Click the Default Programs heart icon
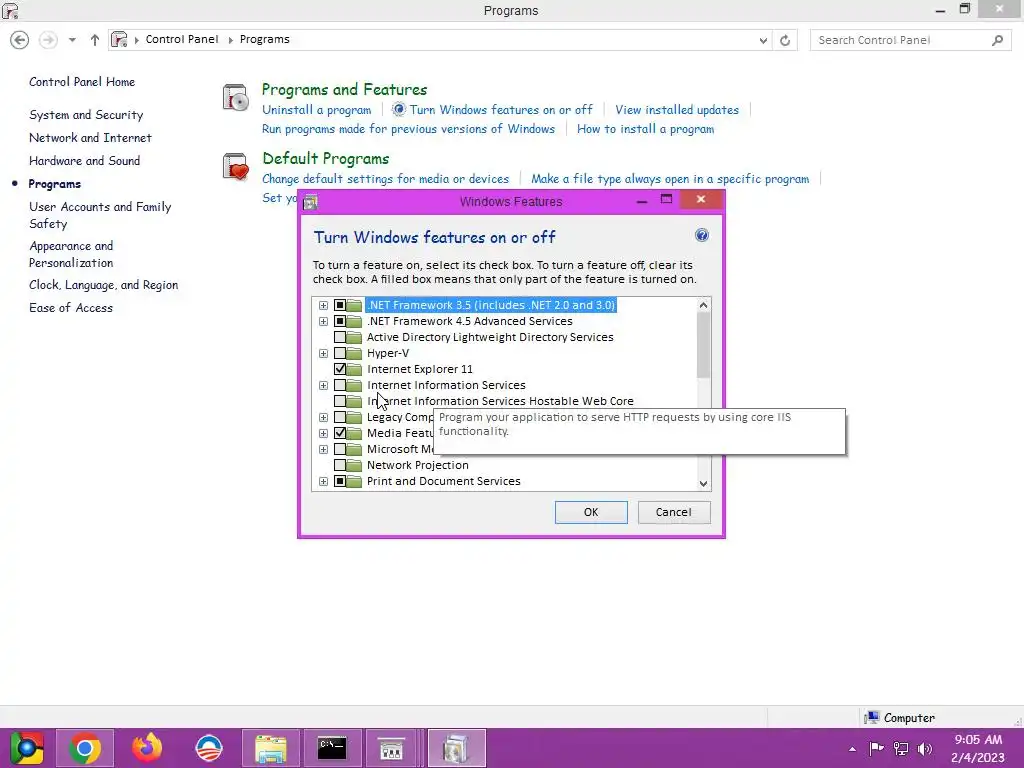The width and height of the screenshot is (1024, 768). [x=235, y=167]
